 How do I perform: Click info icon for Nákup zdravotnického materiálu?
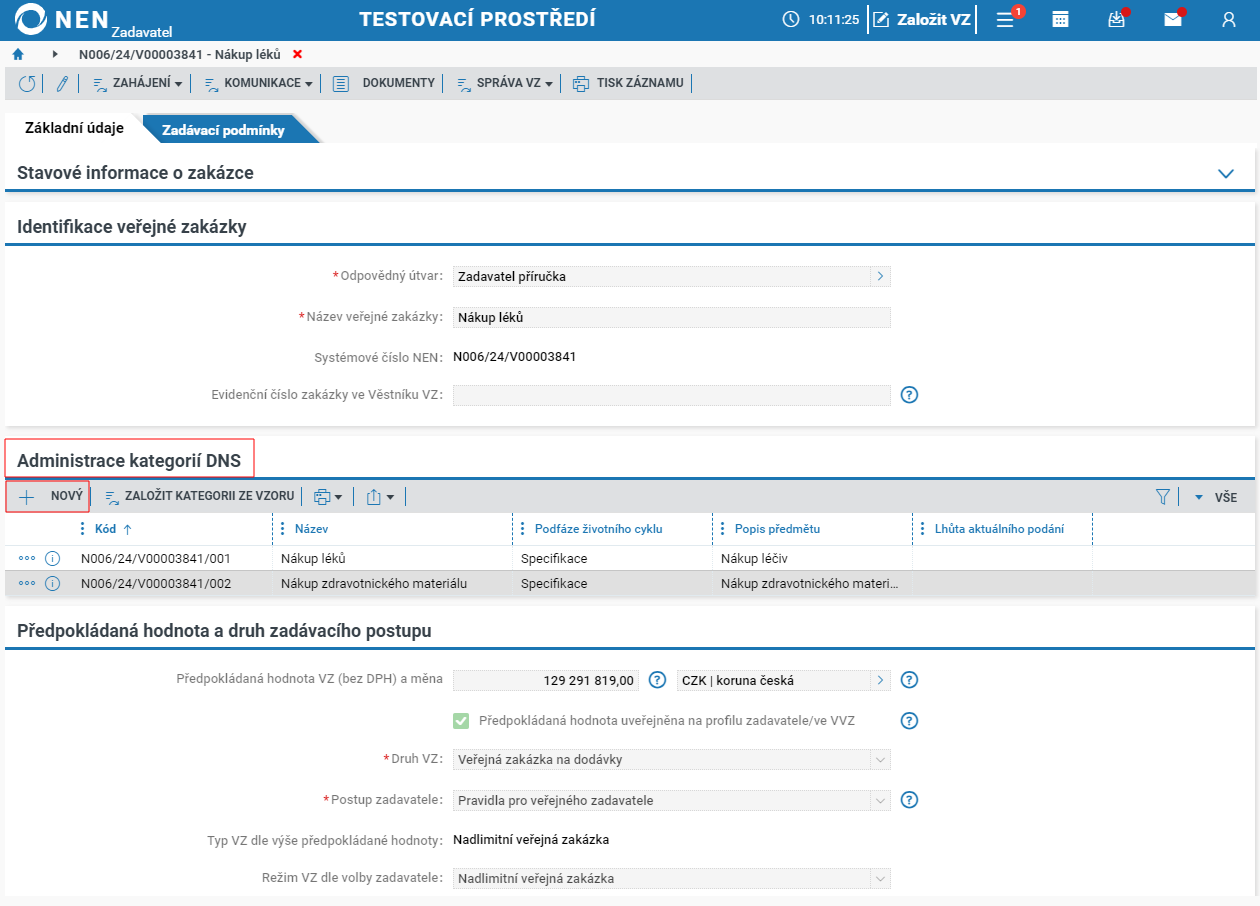(x=53, y=583)
